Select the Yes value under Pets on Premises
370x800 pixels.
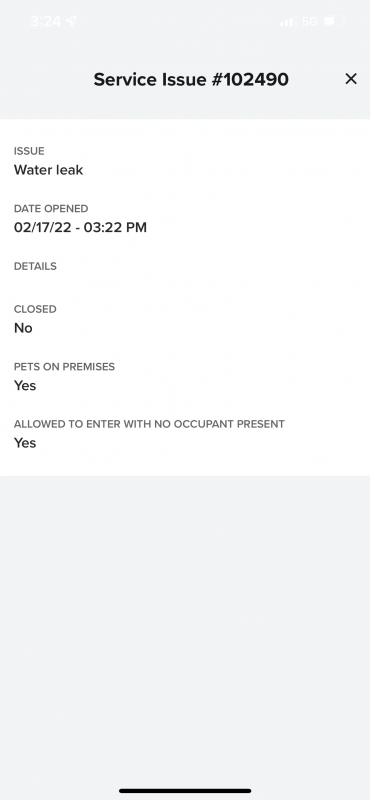pos(25,386)
